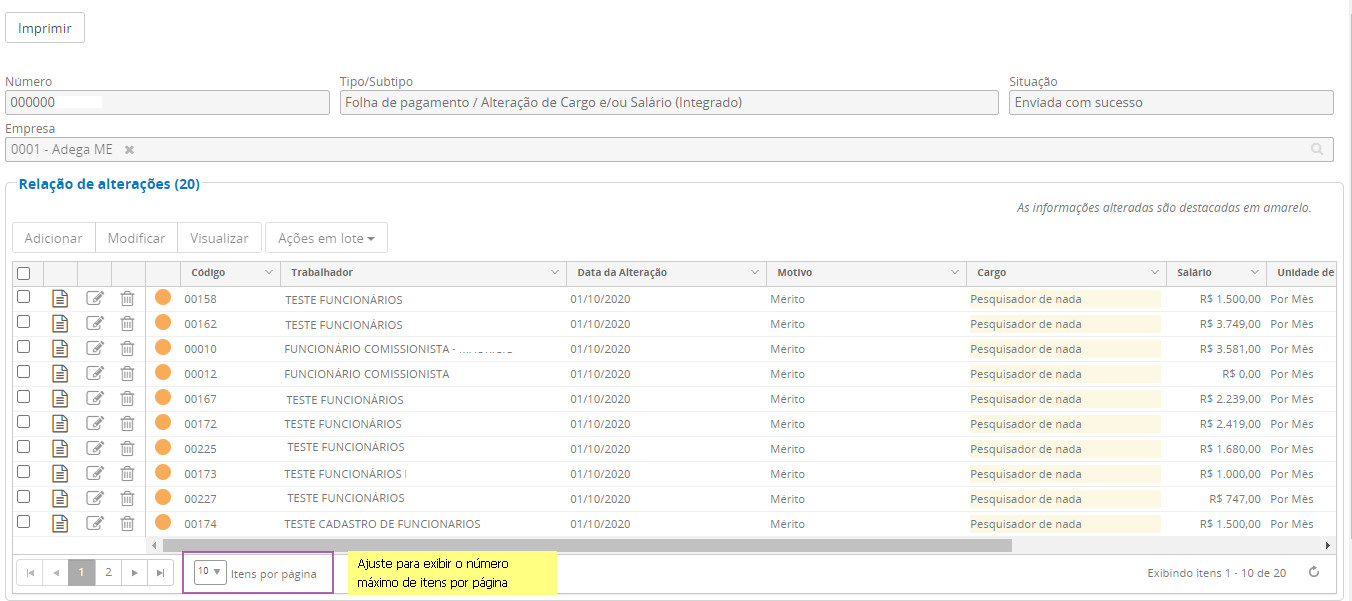Tick checkbox for row 00167
The image size is (1352, 601).
[24, 396]
